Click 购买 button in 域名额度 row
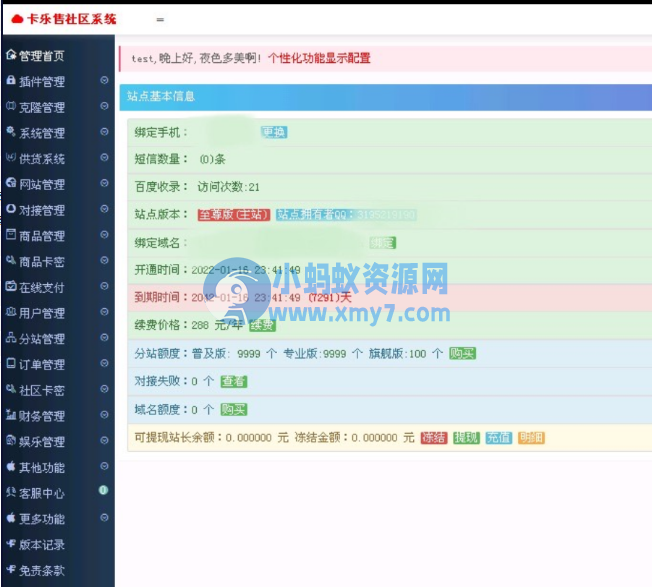Screen dimensions: 652x587 tap(234, 409)
